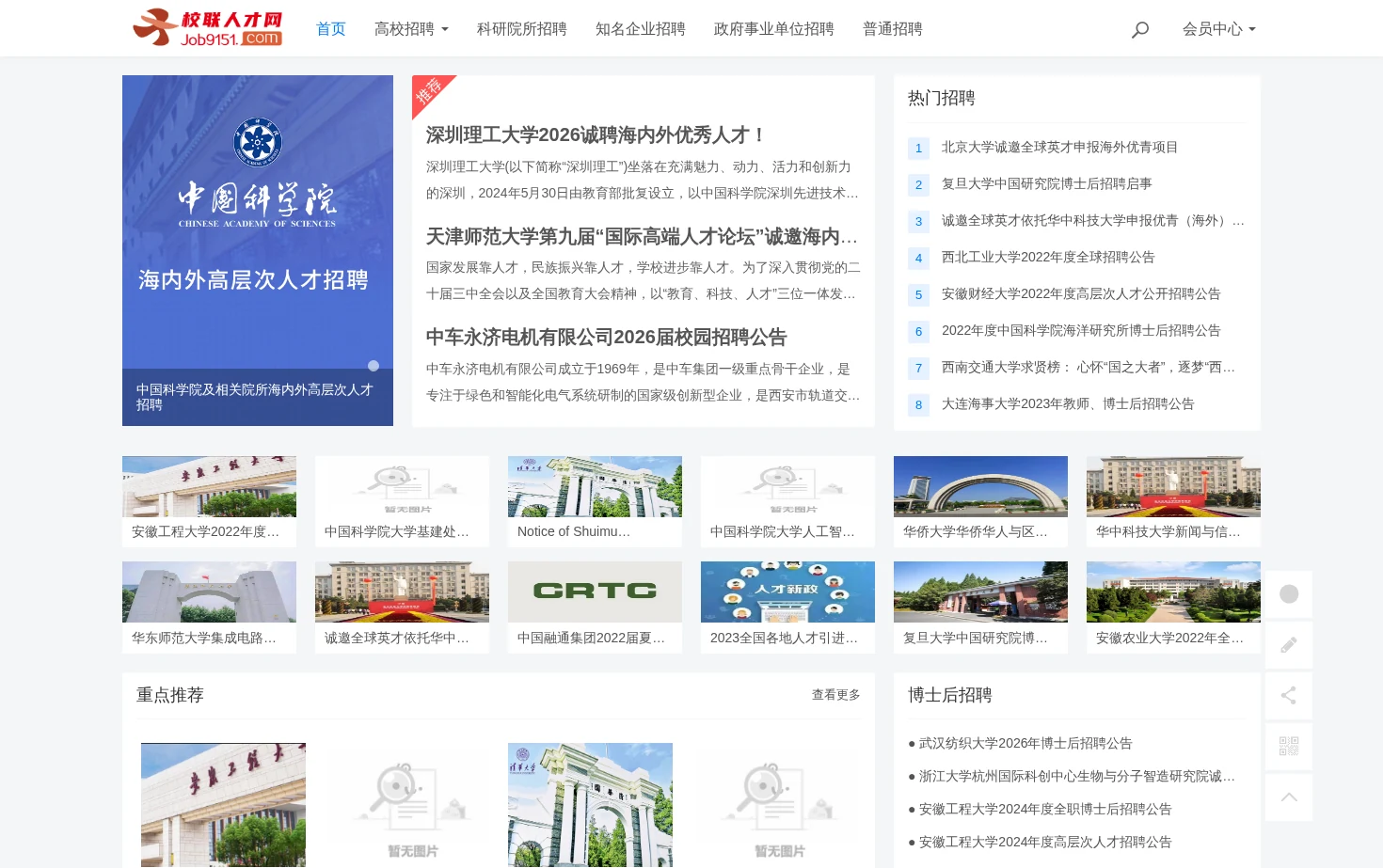Open the 中国科学院大学人工智 thumbnail card

pyautogui.click(x=787, y=501)
